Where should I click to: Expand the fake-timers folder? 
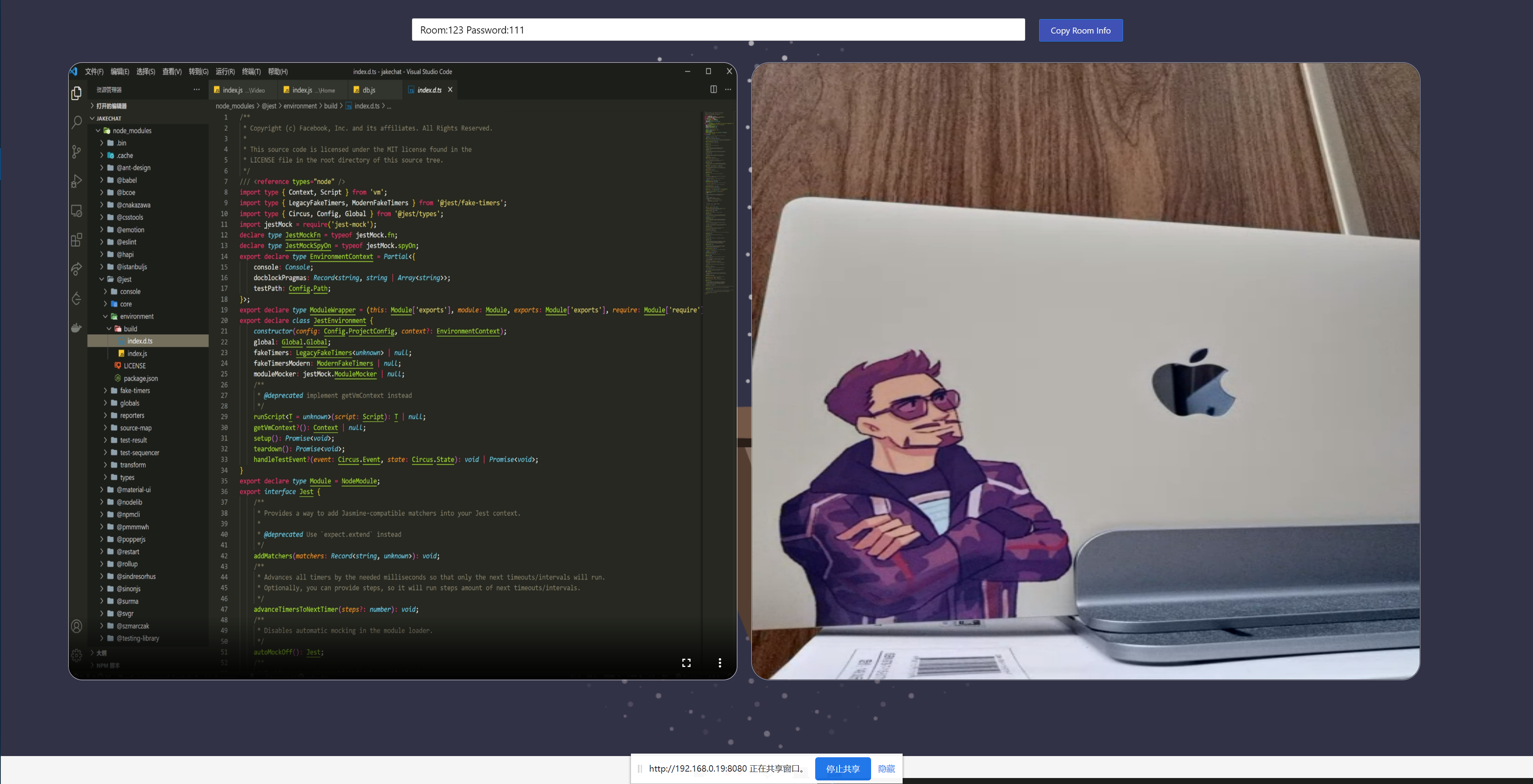(x=135, y=391)
